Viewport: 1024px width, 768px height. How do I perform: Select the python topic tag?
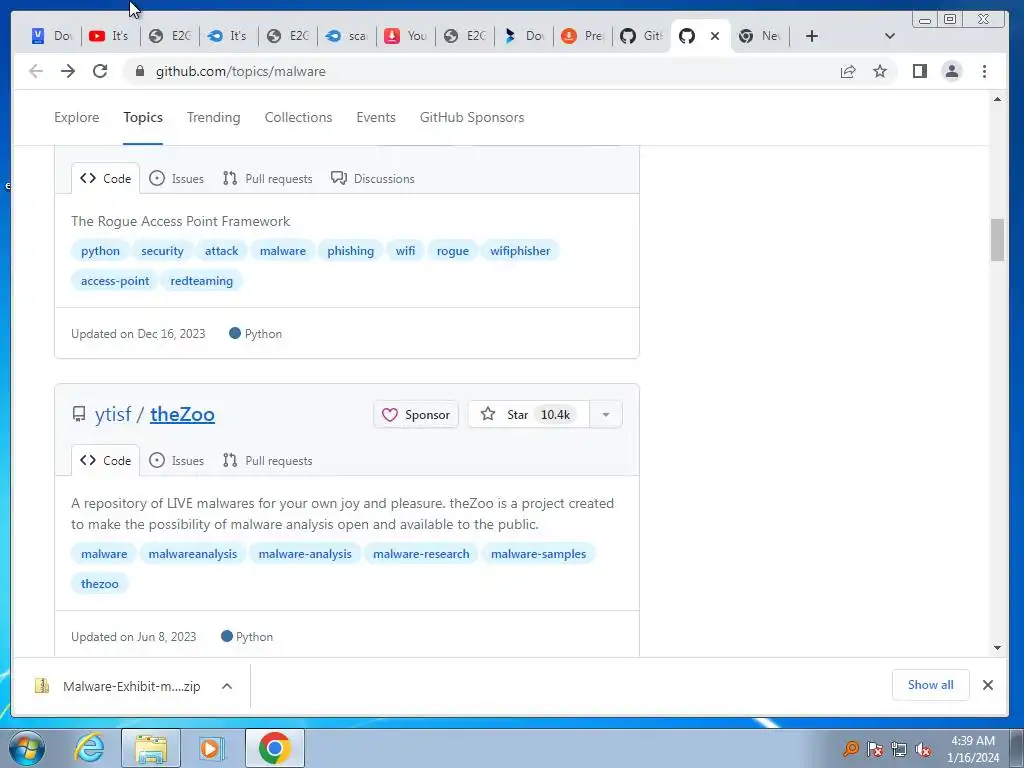tap(100, 251)
